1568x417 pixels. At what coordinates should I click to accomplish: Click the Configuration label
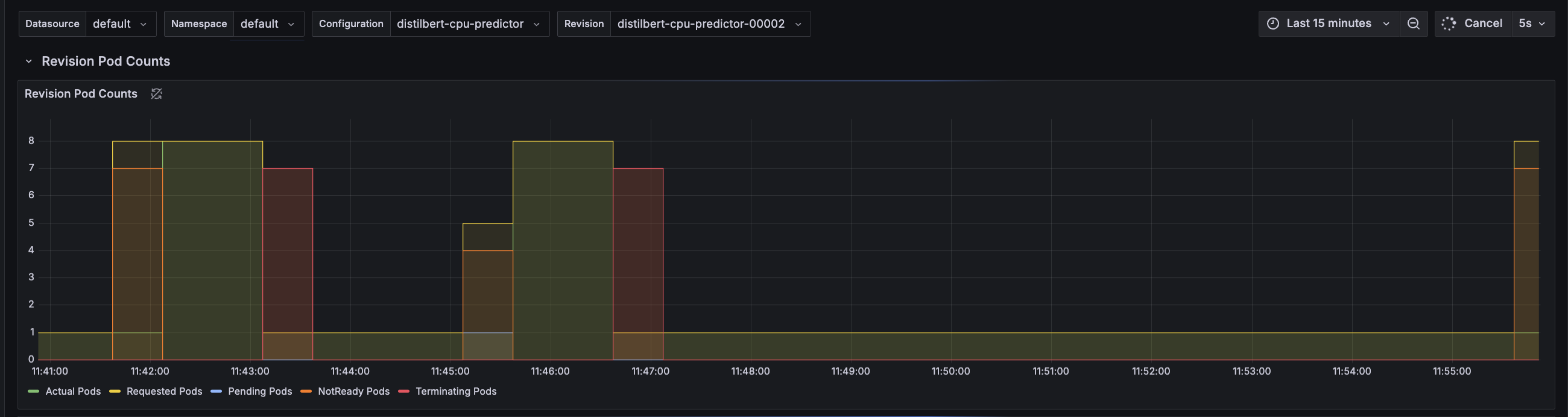pos(351,24)
